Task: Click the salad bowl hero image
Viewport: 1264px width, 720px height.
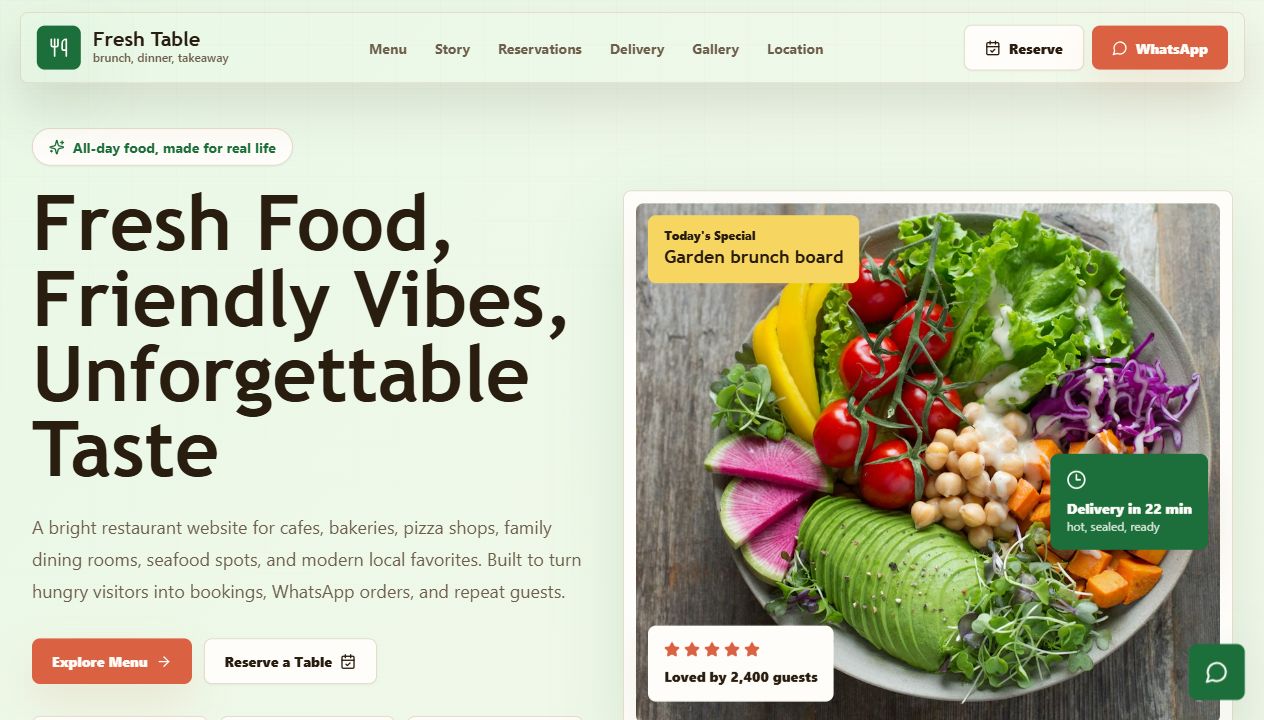Action: pos(928,460)
